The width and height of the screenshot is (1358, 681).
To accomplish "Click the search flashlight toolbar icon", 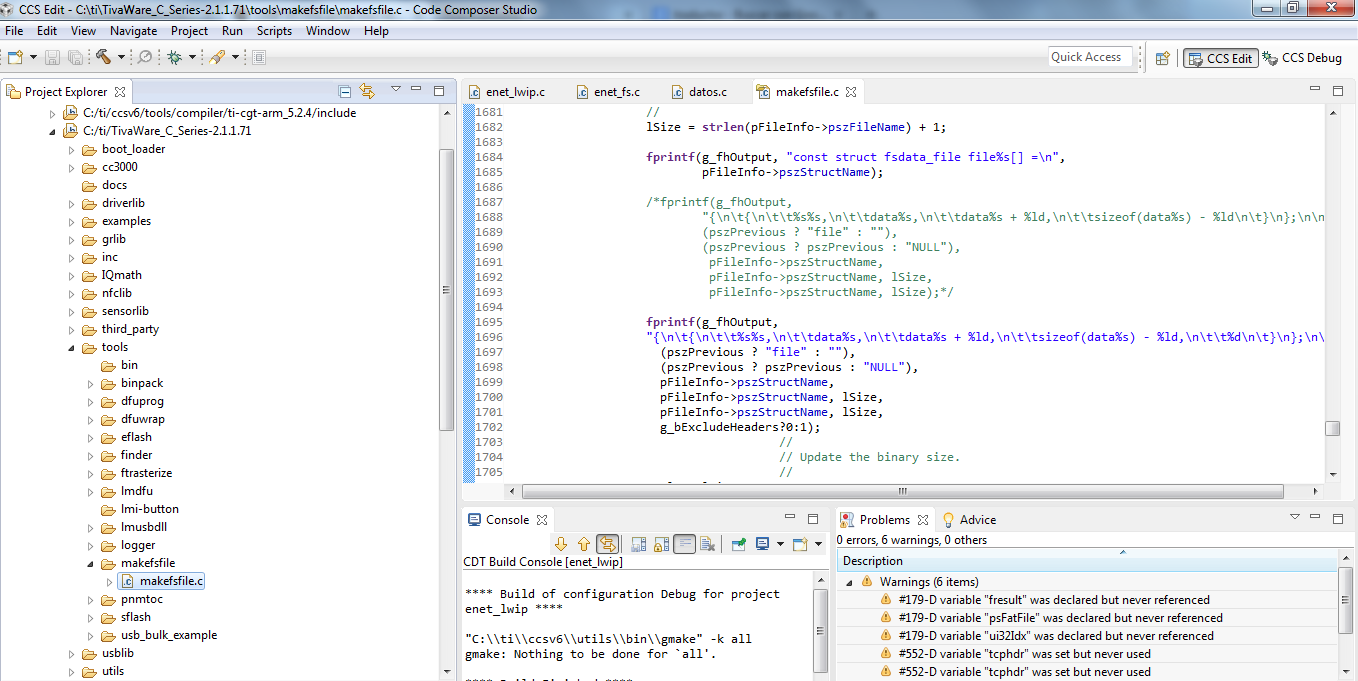I will click(x=217, y=57).
